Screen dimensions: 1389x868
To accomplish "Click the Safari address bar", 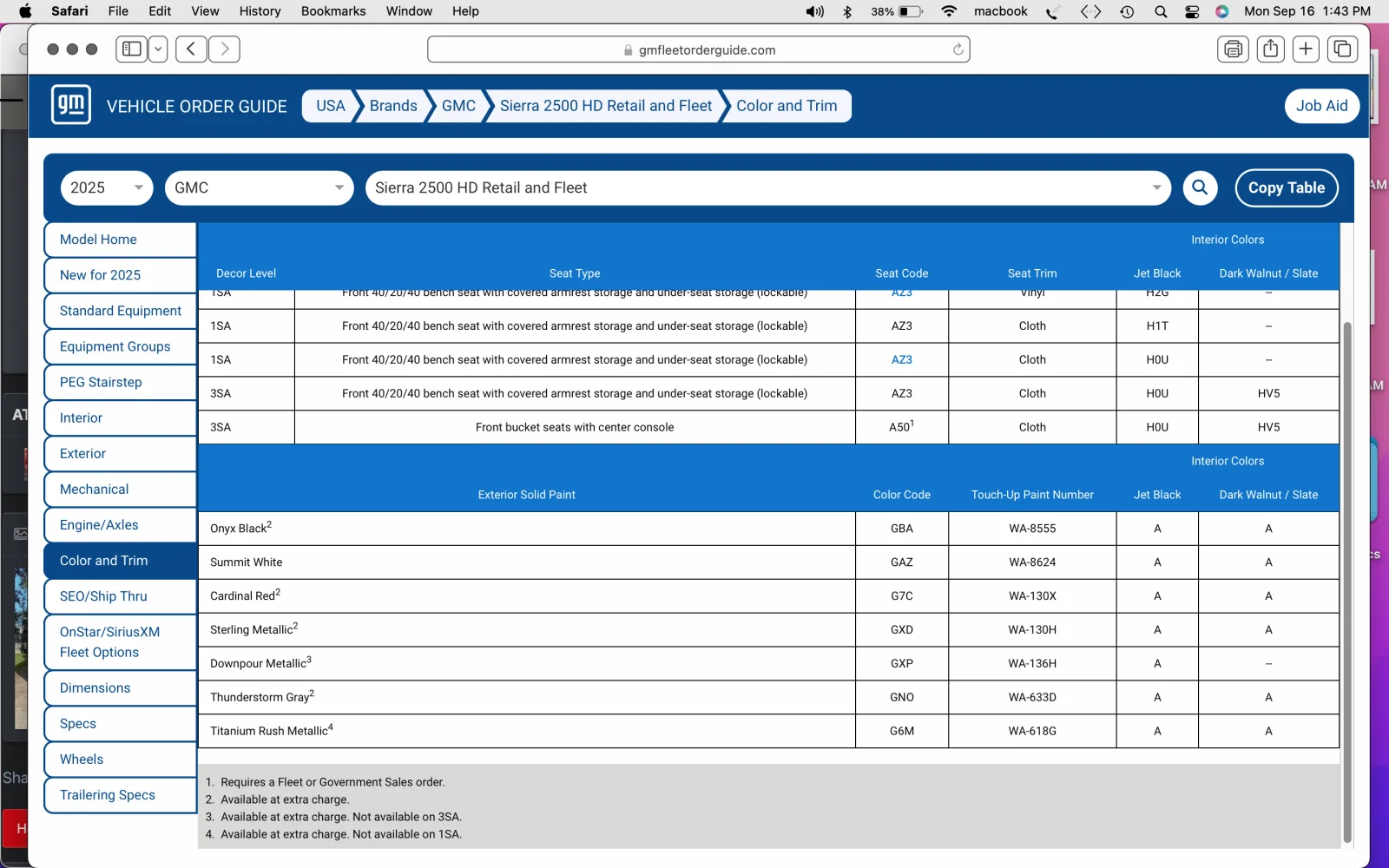I will tap(699, 49).
